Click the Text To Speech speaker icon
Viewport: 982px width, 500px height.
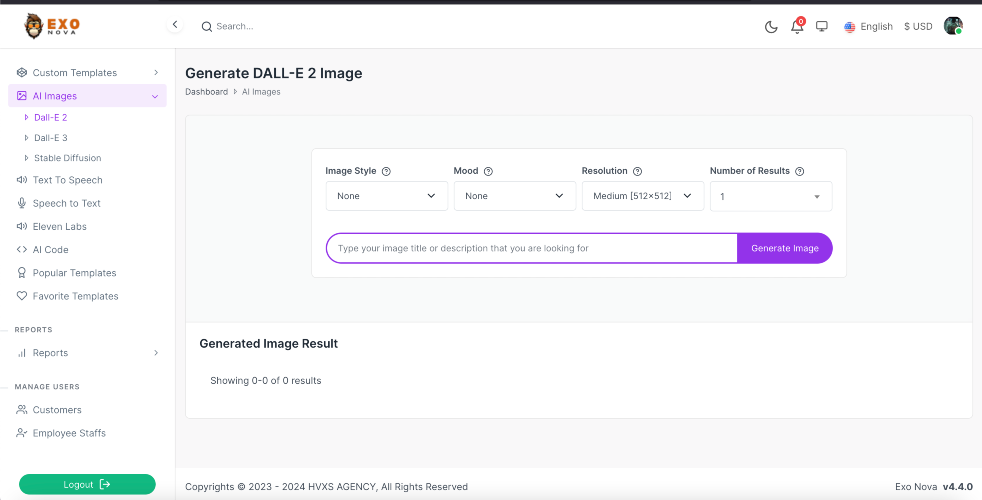coord(22,180)
